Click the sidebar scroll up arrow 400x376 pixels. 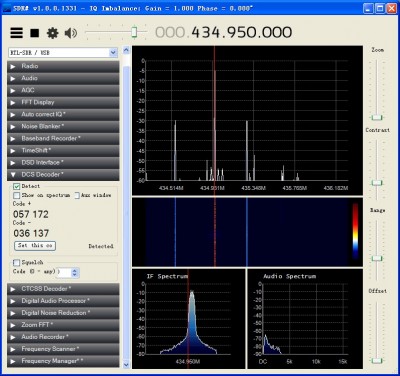coord(126,50)
